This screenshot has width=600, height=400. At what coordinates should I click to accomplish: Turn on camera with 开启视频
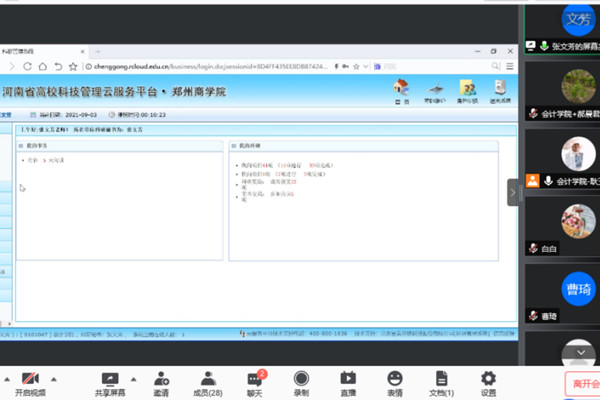coord(30,384)
